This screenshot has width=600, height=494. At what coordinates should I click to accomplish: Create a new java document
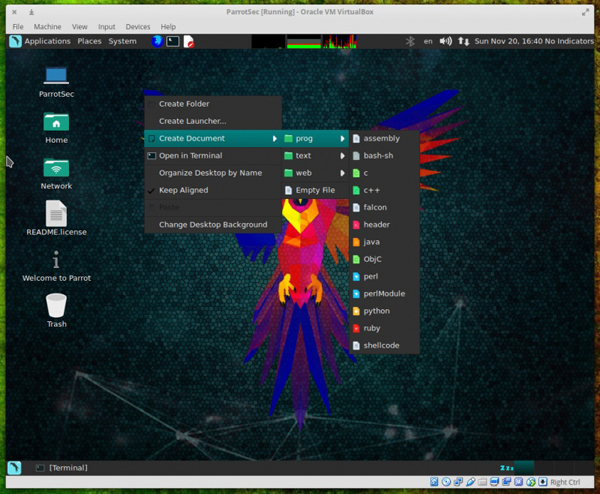pos(385,242)
